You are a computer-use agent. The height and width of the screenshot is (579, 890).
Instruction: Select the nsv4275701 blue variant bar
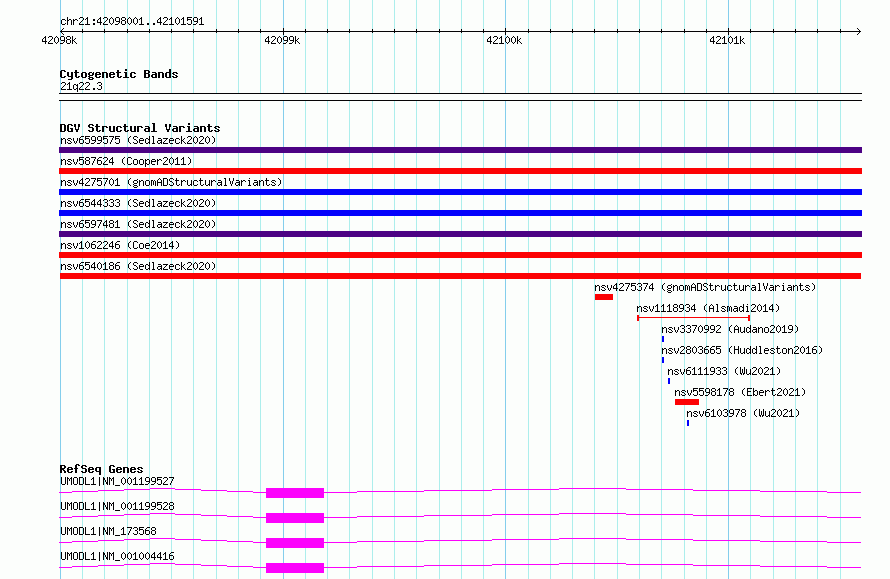460,192
